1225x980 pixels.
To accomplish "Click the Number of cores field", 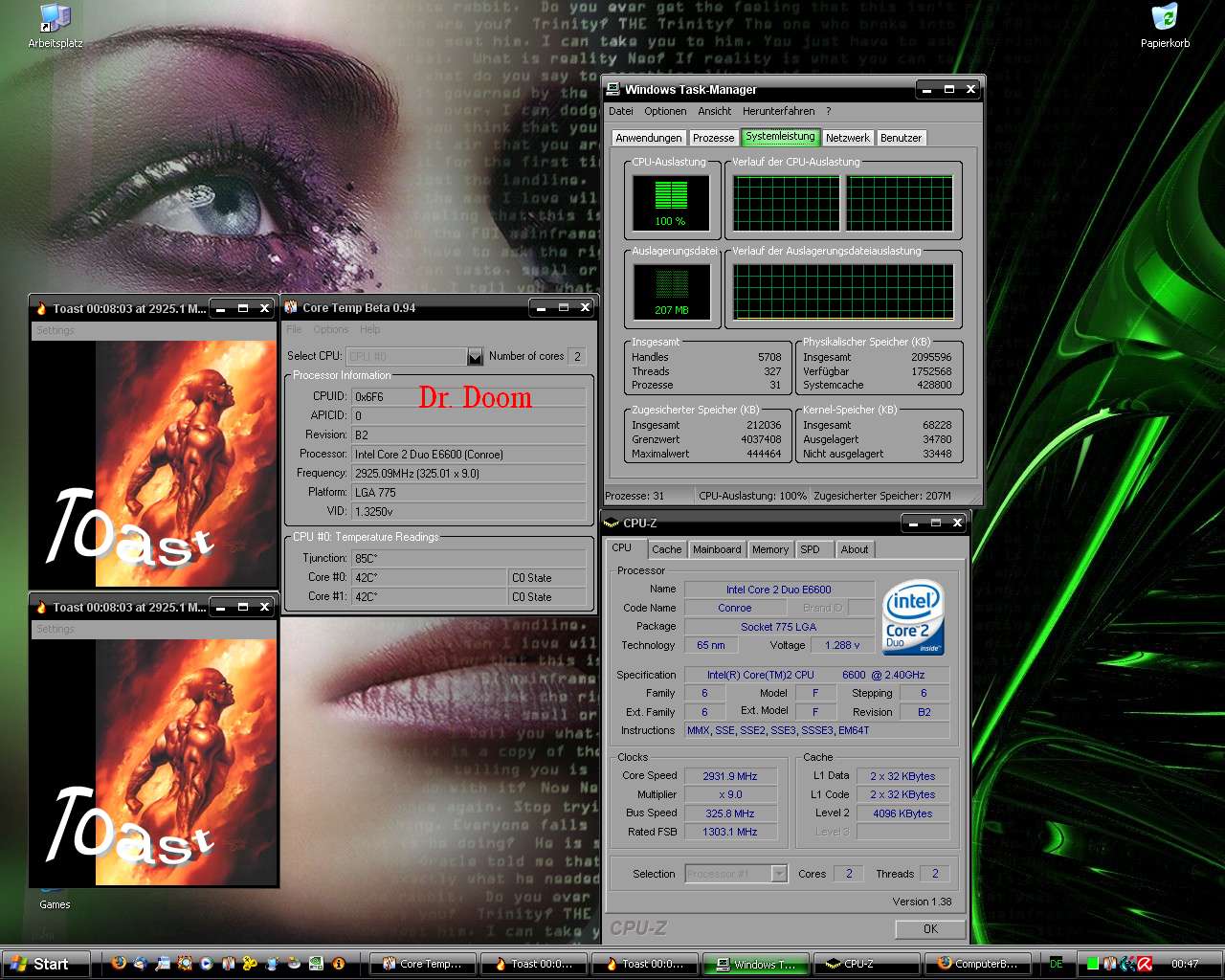I will click(x=577, y=356).
